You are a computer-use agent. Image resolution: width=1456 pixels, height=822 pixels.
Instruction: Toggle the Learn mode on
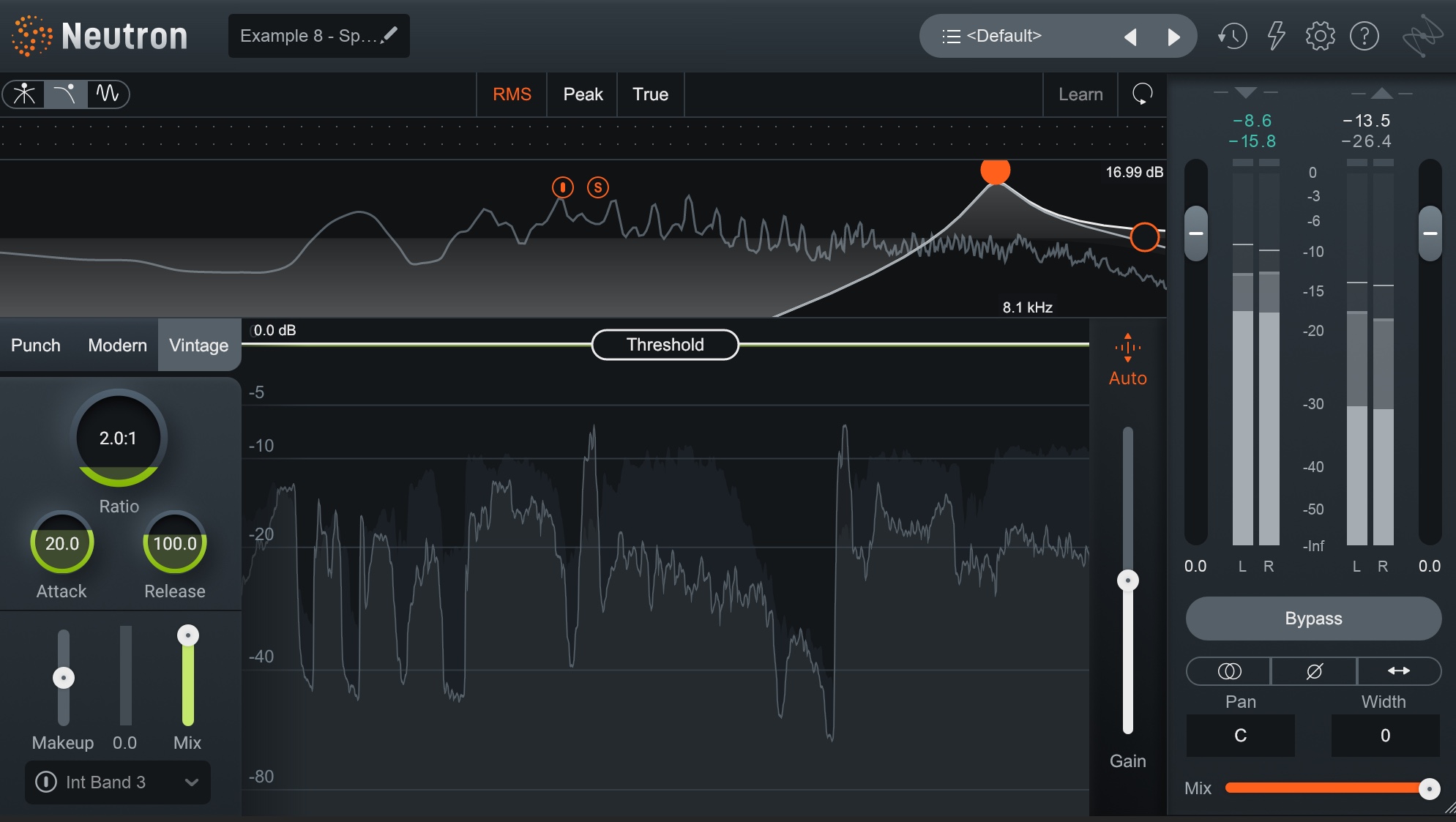(x=1081, y=95)
